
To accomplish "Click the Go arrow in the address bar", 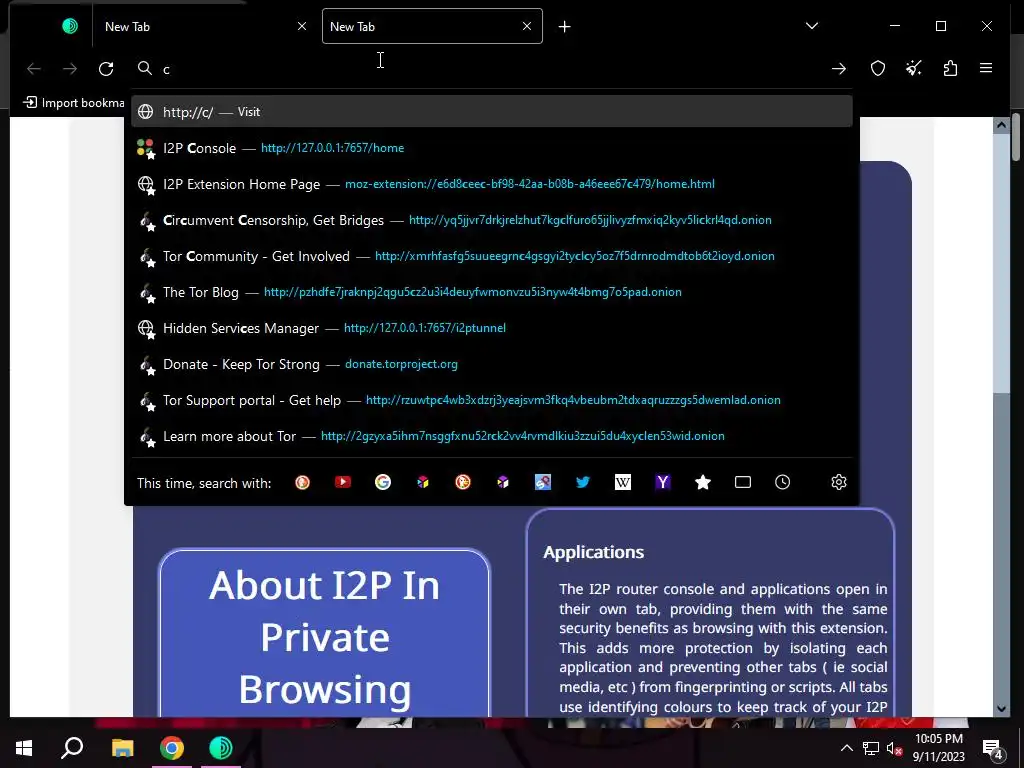I will 839,69.
